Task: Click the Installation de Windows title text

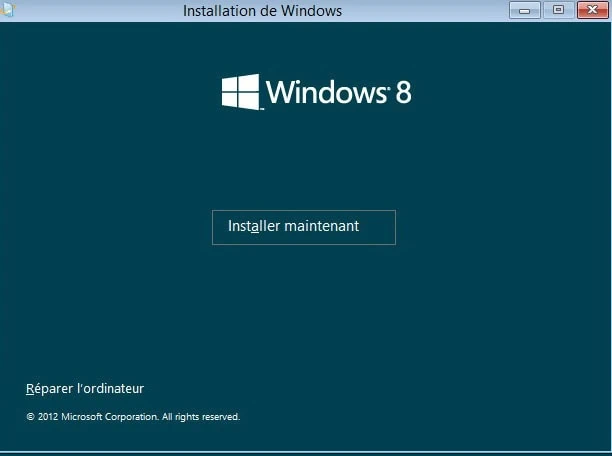Action: (x=262, y=11)
